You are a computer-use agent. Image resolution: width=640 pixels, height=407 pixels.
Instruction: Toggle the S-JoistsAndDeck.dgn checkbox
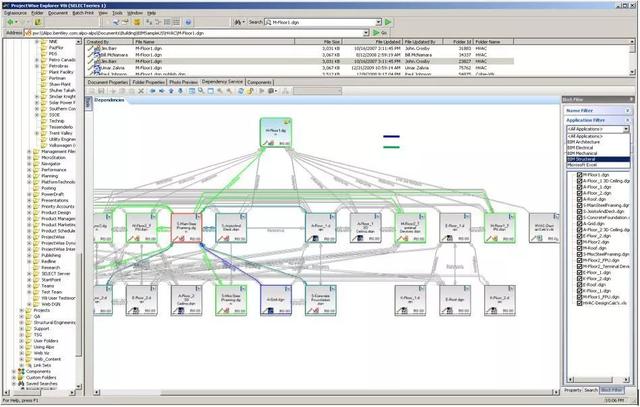coord(579,211)
